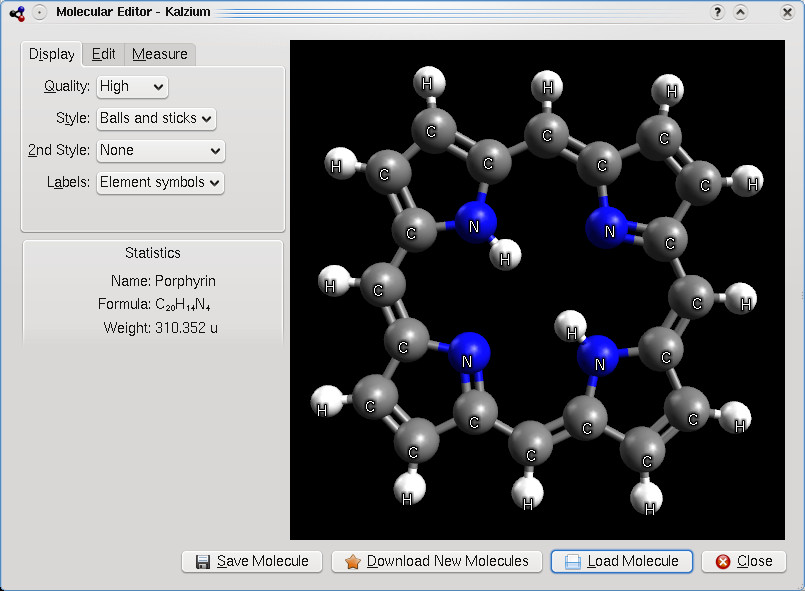The image size is (805, 591).
Task: Click the 'Weight: 310.352 u' text
Action: [160, 328]
